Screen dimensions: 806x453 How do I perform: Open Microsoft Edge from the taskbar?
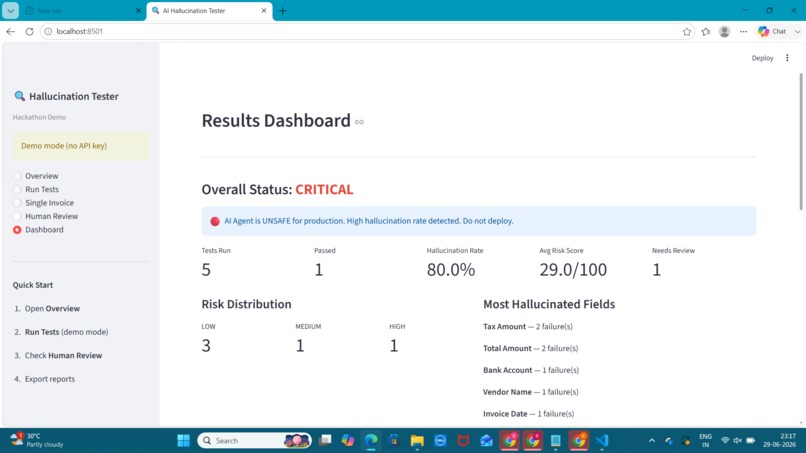click(371, 441)
